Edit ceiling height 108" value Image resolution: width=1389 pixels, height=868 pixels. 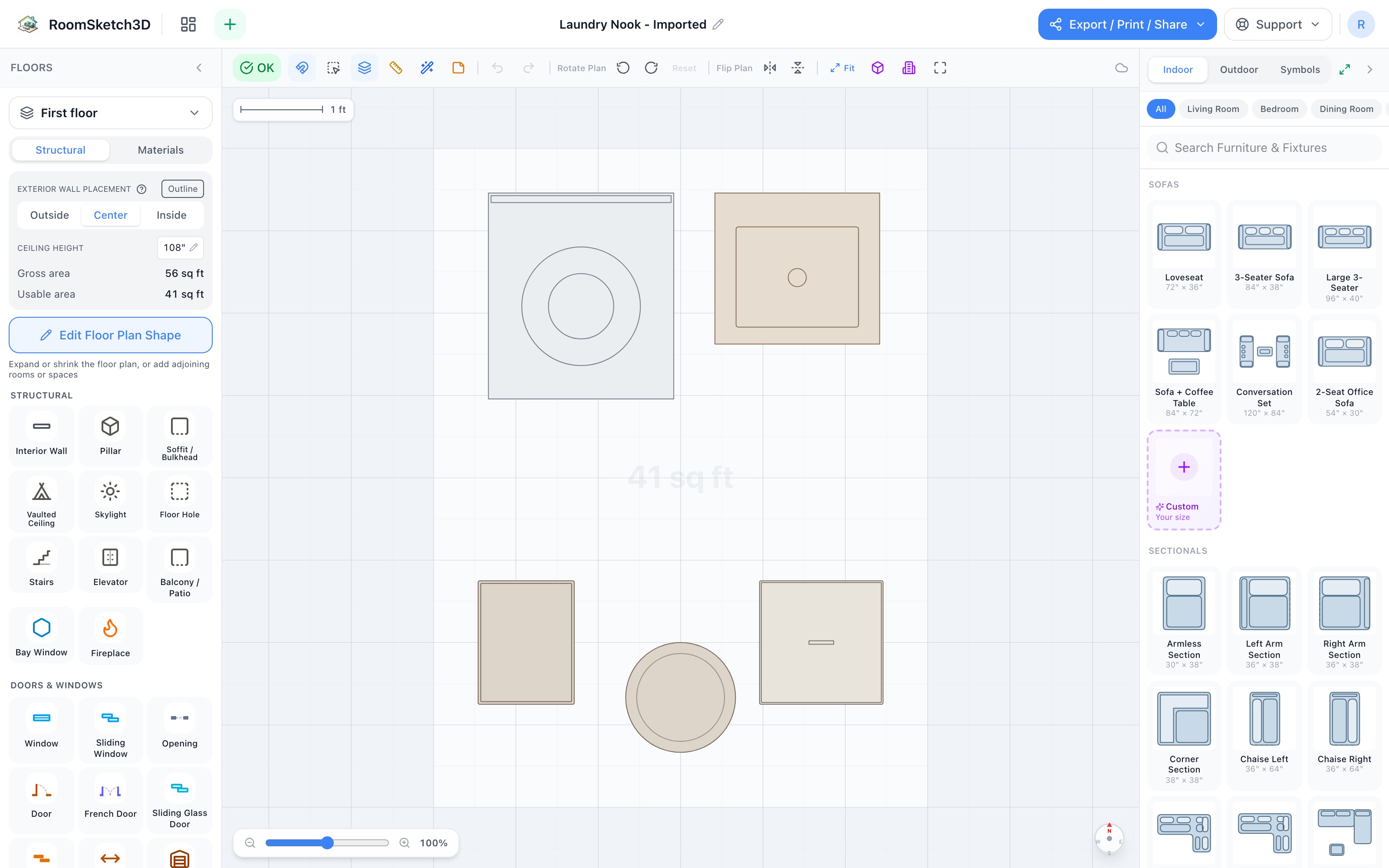[180, 247]
